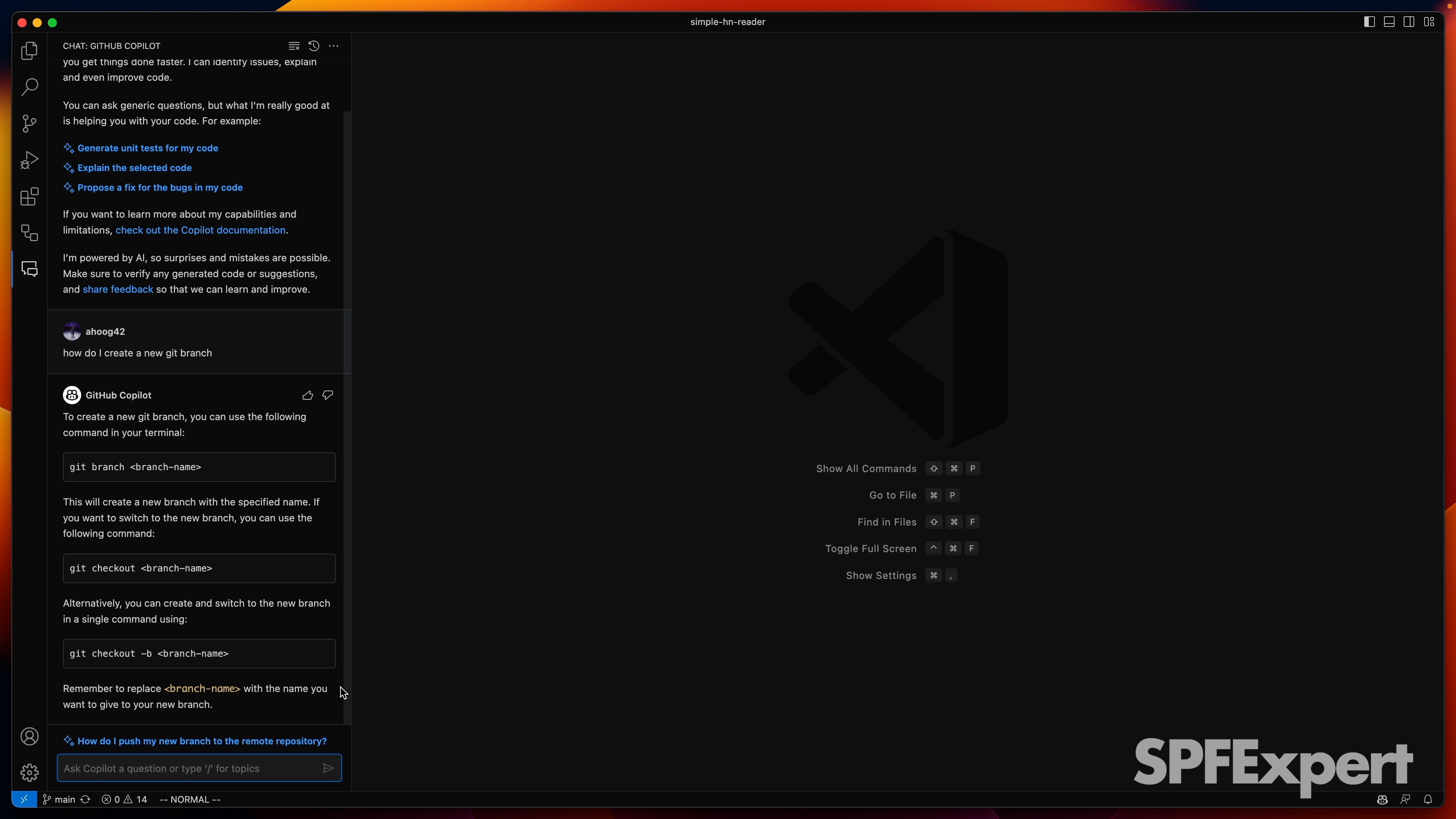This screenshot has height=819, width=1456.
Task: Select the Settings gear icon
Action: point(29,770)
